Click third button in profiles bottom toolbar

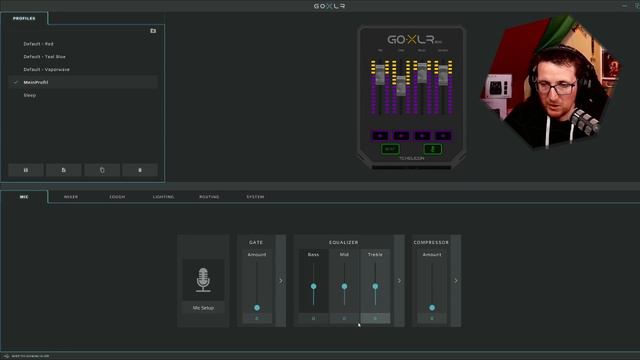[x=102, y=170]
